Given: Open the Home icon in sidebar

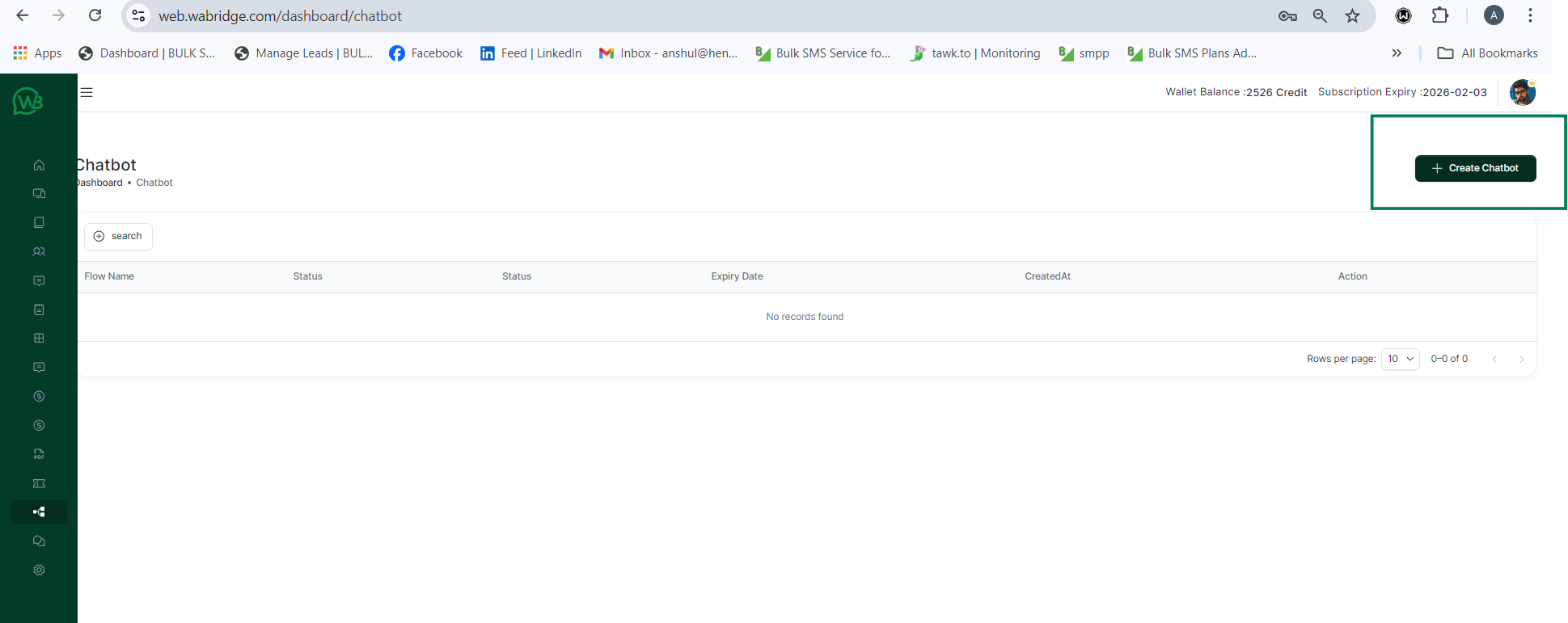Looking at the screenshot, I should click(x=39, y=165).
